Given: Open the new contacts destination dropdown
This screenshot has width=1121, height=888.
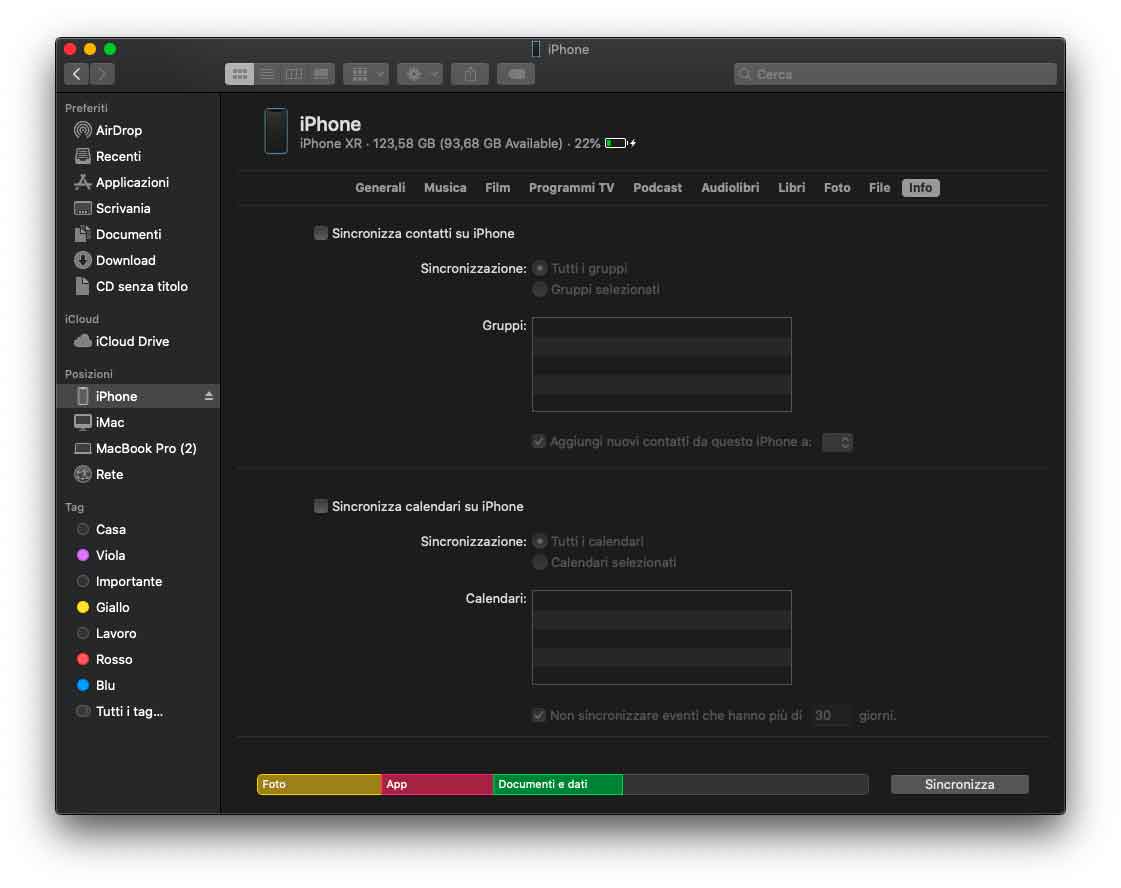Looking at the screenshot, I should pos(837,442).
